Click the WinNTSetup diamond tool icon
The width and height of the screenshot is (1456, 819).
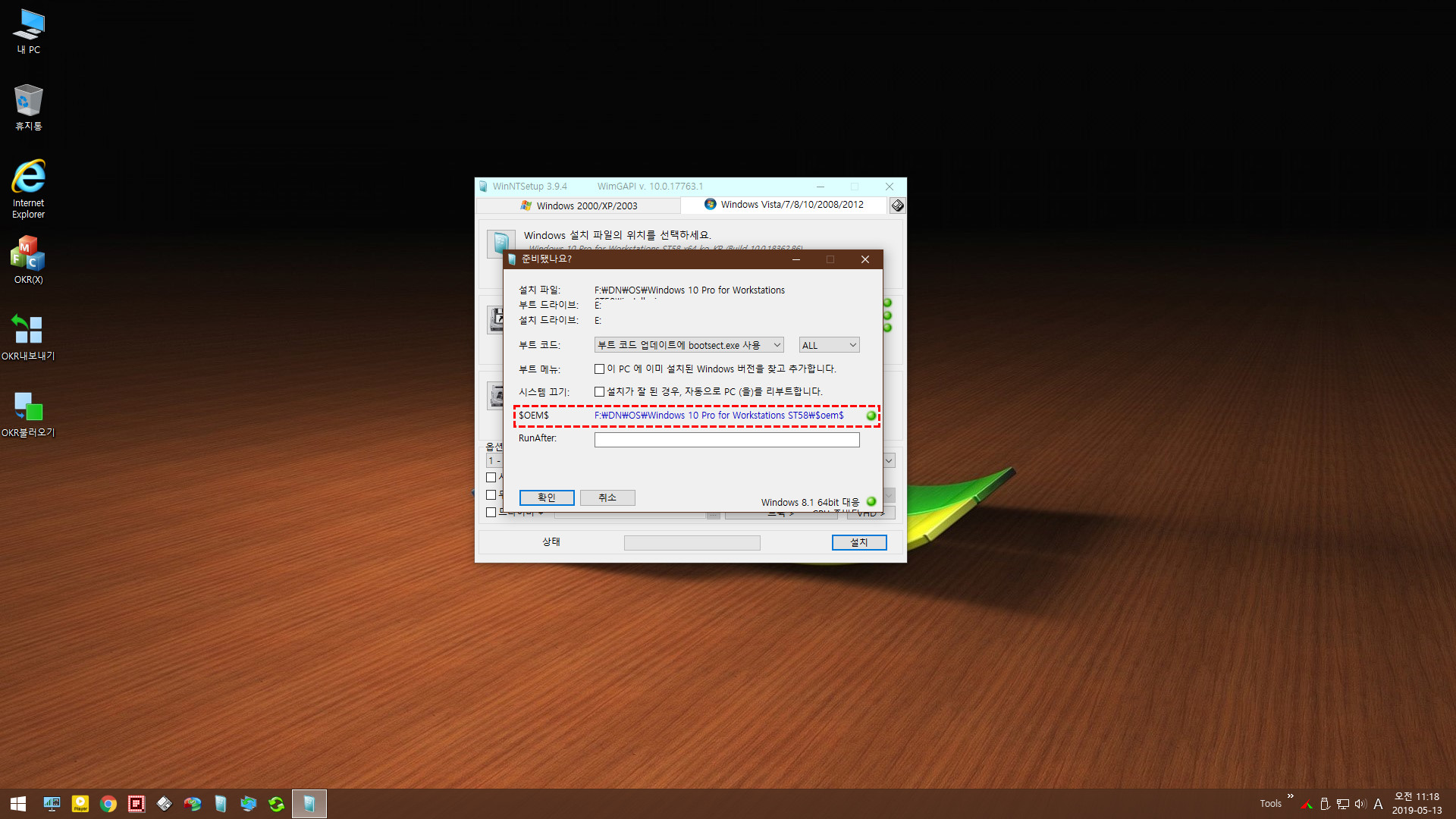[x=898, y=206]
